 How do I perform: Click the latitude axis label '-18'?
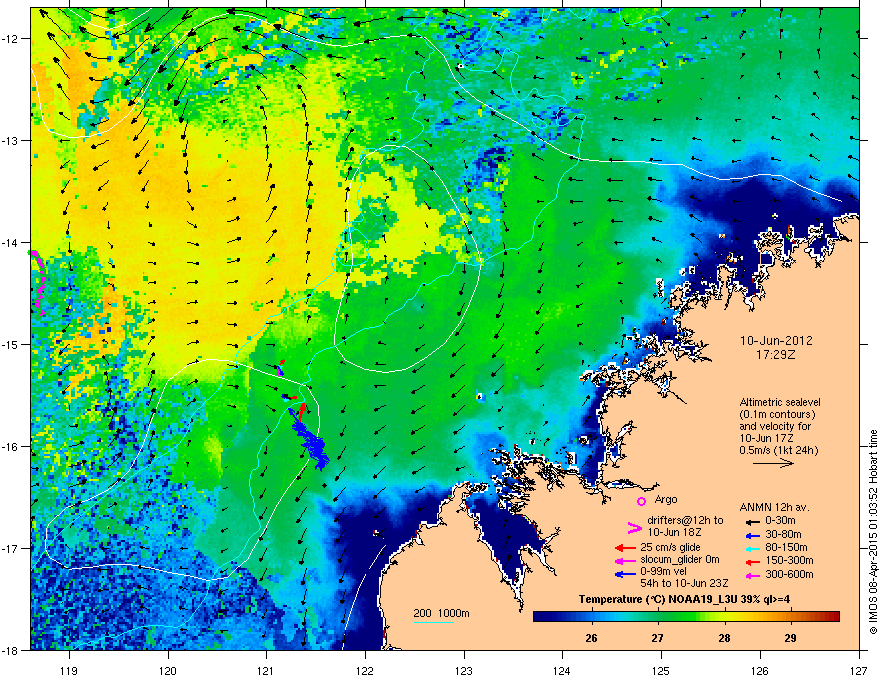pyautogui.click(x=10, y=650)
